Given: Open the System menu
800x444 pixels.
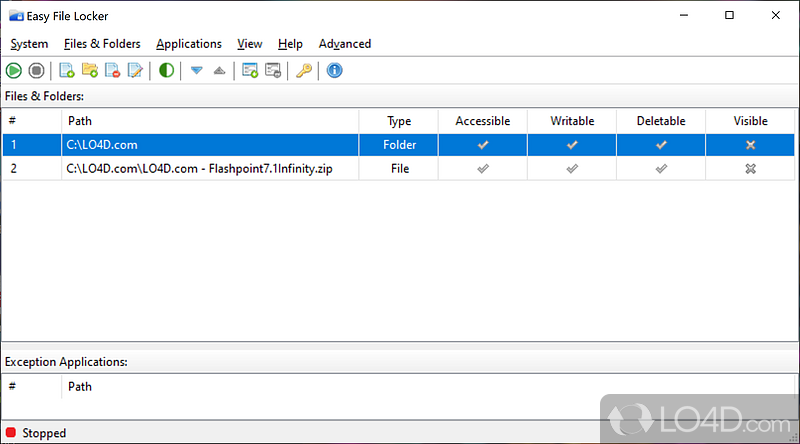Looking at the screenshot, I should click(29, 44).
